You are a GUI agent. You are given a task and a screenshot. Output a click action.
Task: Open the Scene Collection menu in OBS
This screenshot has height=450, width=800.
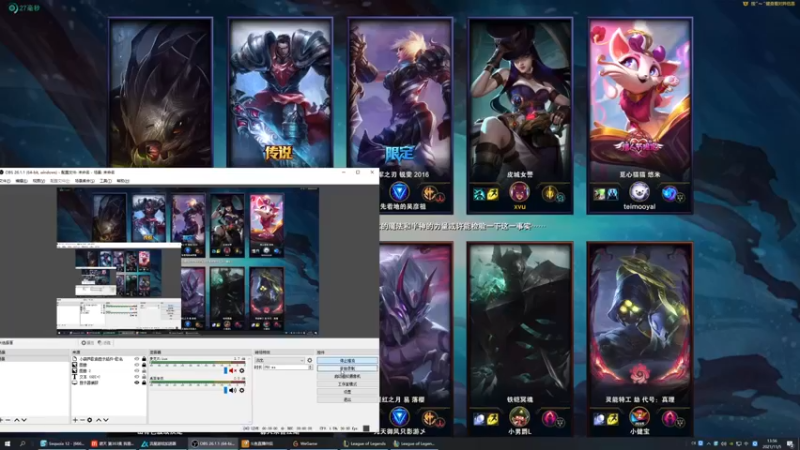(85, 181)
